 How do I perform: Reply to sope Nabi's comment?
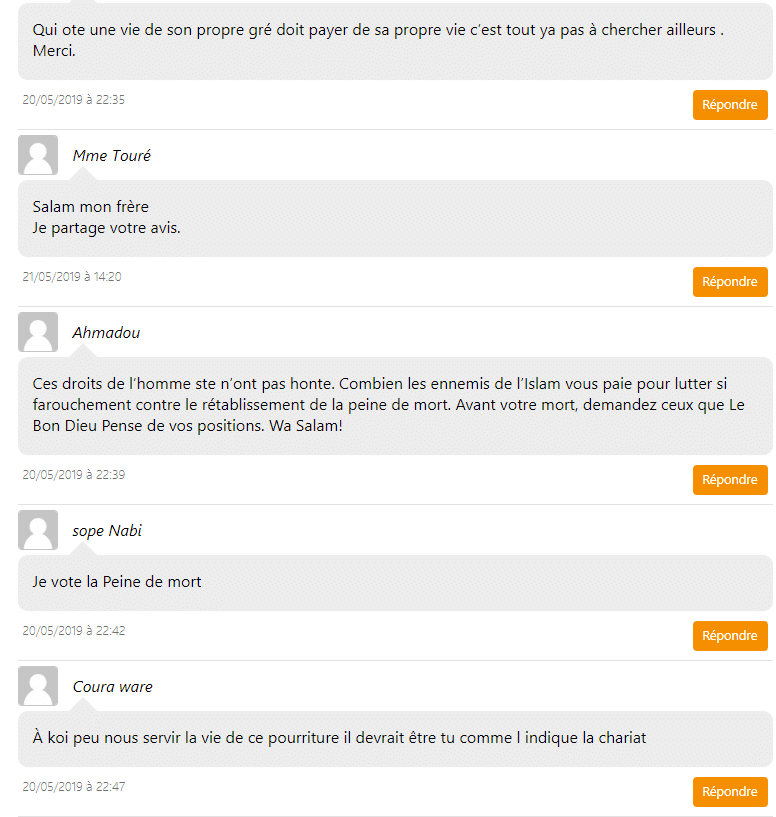(730, 636)
